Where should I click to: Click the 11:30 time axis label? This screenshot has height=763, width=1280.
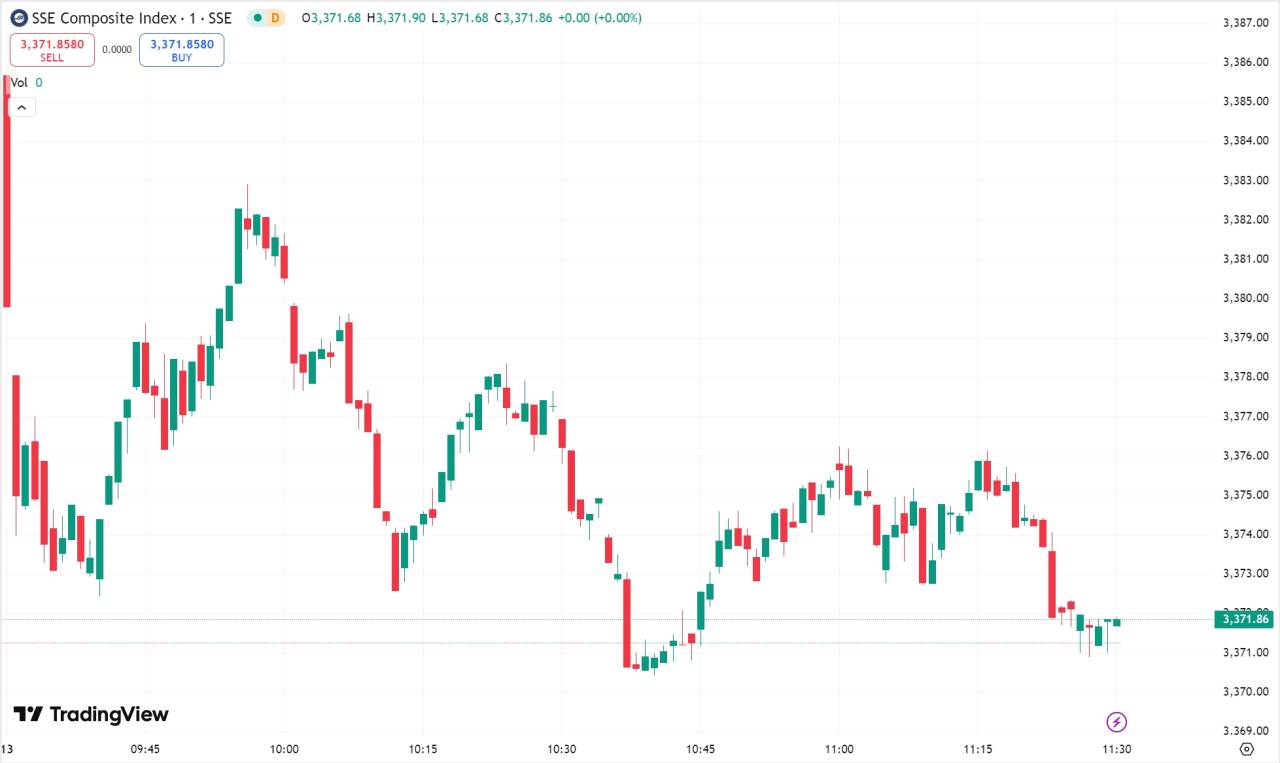click(x=1116, y=749)
